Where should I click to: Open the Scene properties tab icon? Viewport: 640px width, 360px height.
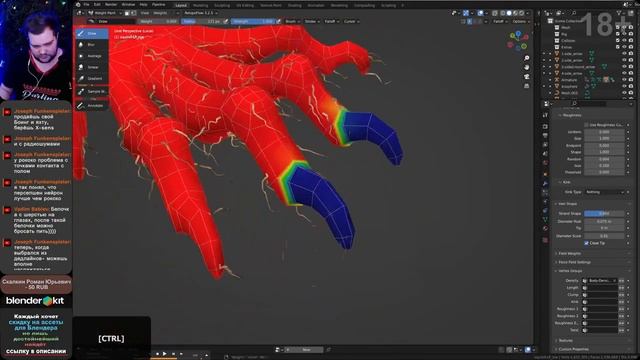545,153
